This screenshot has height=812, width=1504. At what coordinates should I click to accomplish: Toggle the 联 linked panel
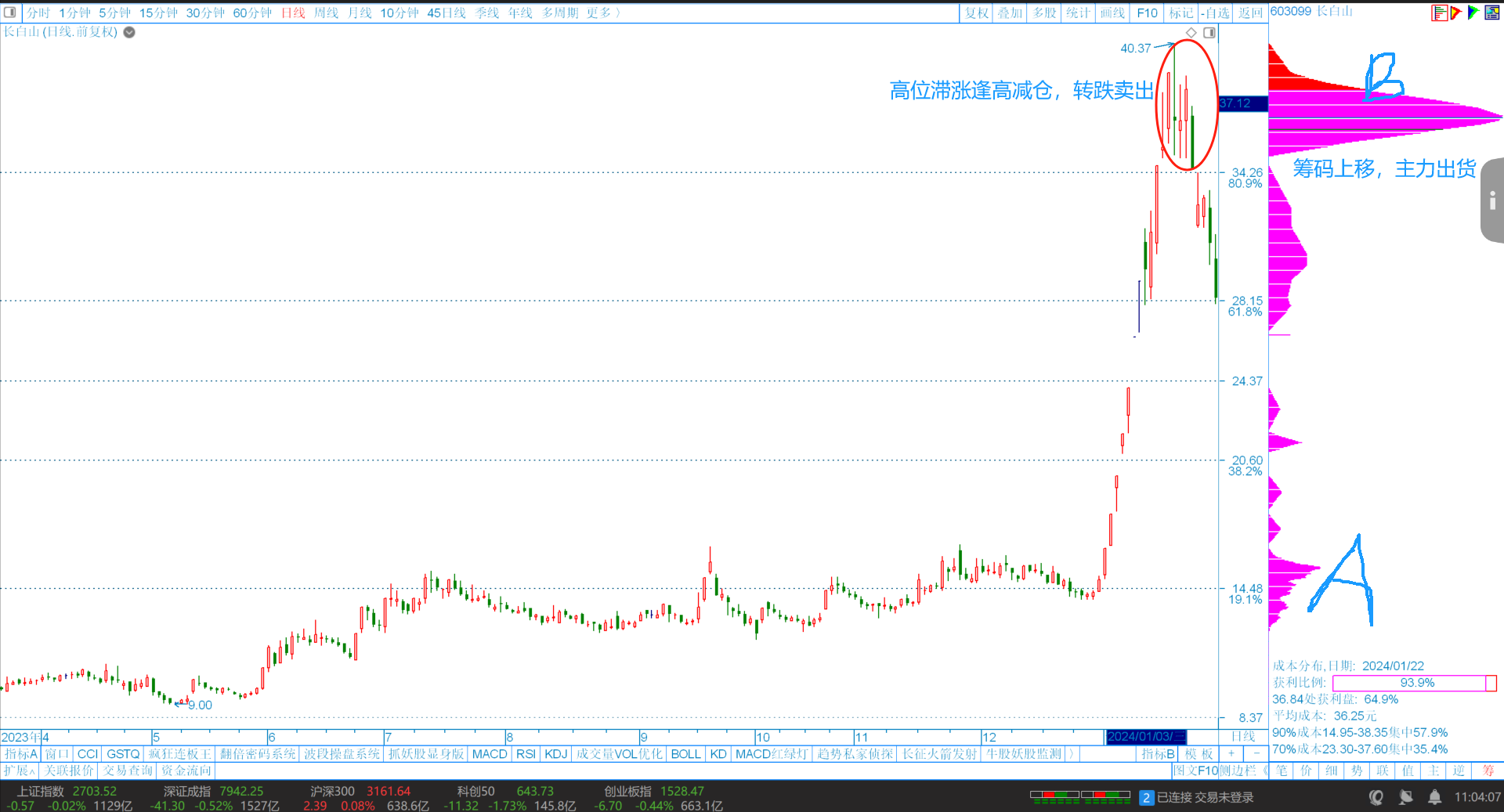pyautogui.click(x=1383, y=770)
